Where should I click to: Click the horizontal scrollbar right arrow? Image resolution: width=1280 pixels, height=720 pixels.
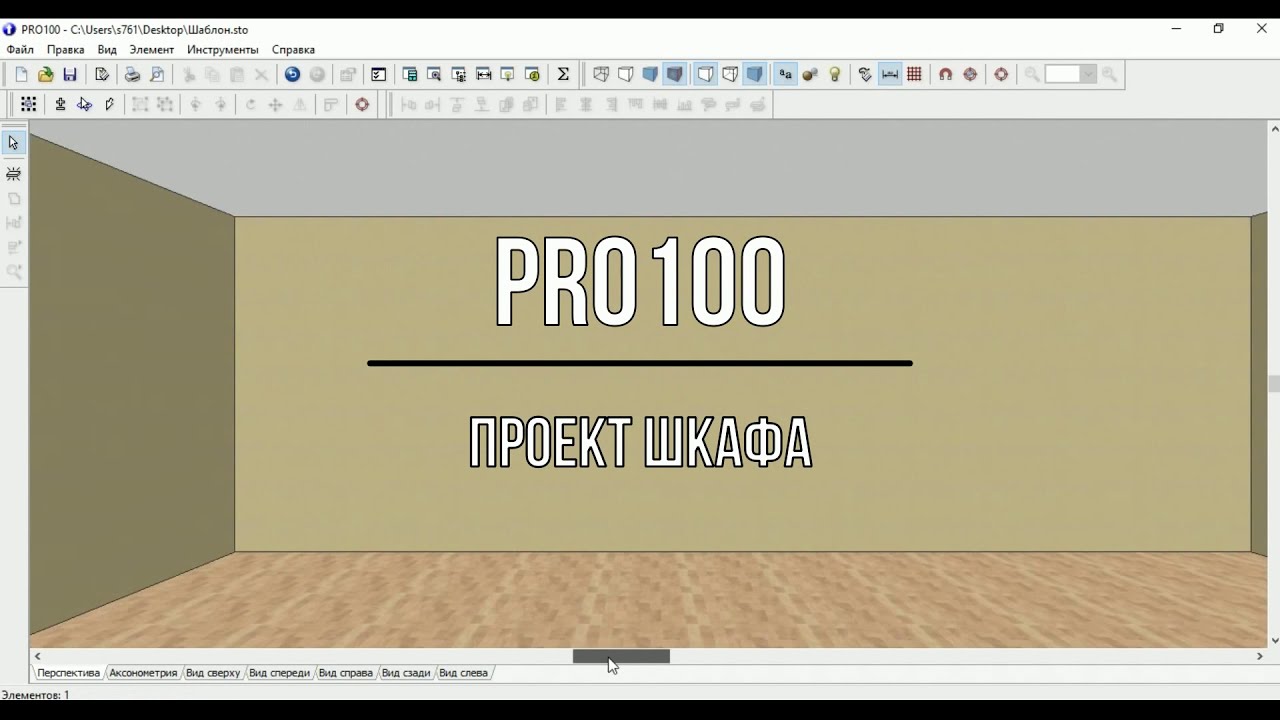pos(1259,656)
